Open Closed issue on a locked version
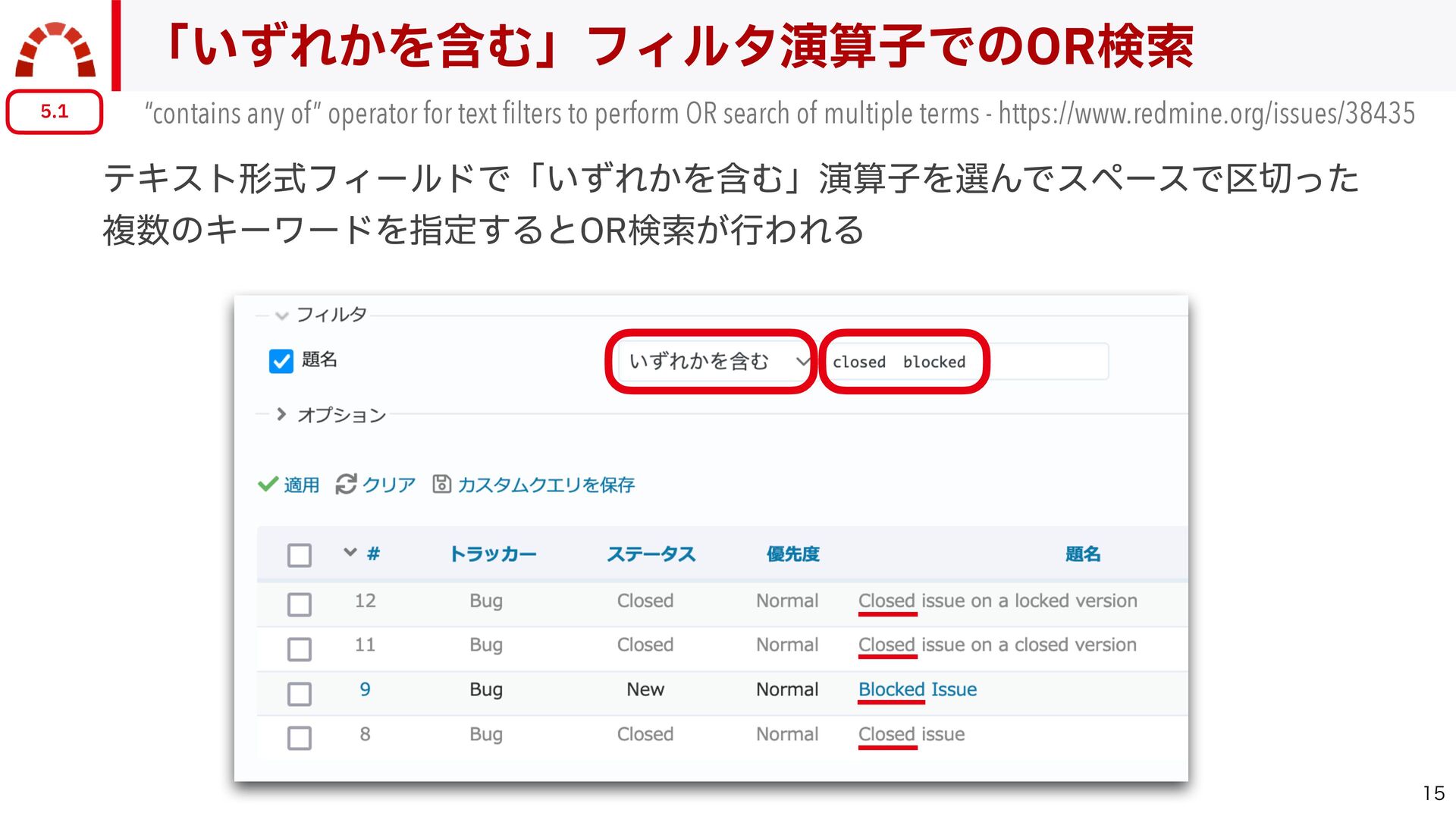This screenshot has width=1456, height=819. [x=997, y=601]
